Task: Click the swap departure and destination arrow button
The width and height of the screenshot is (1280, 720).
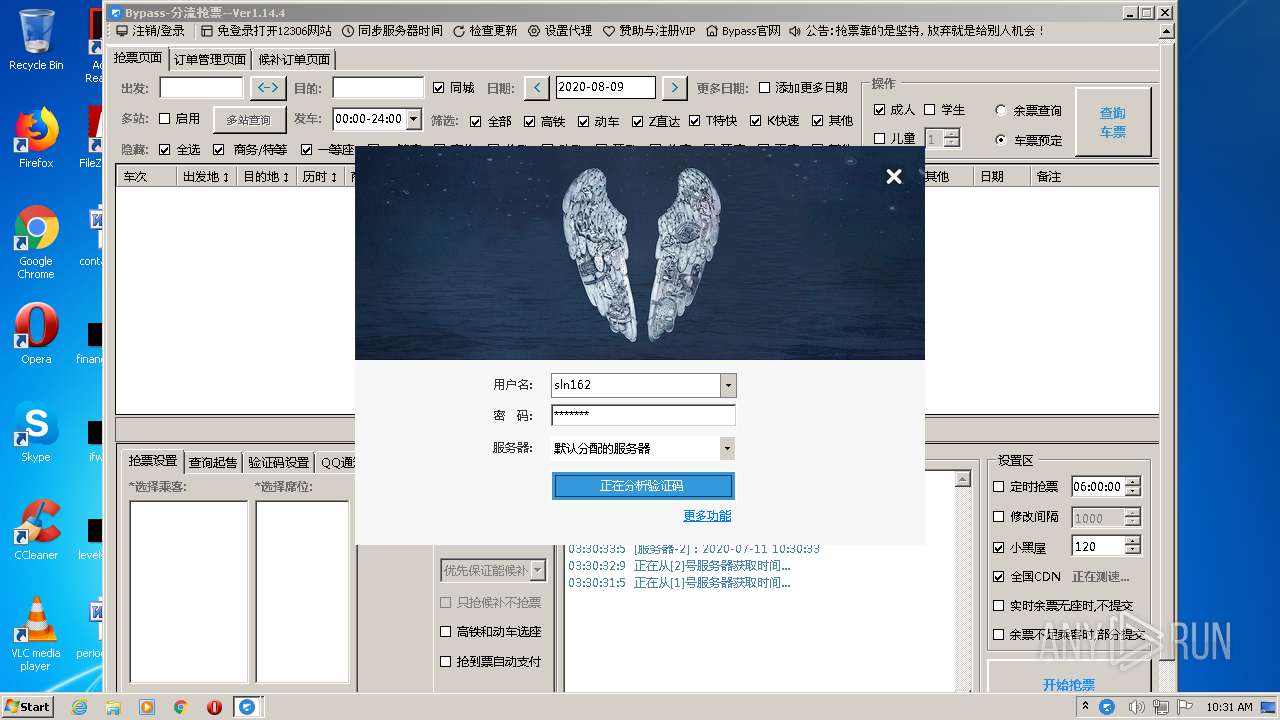Action: click(268, 88)
